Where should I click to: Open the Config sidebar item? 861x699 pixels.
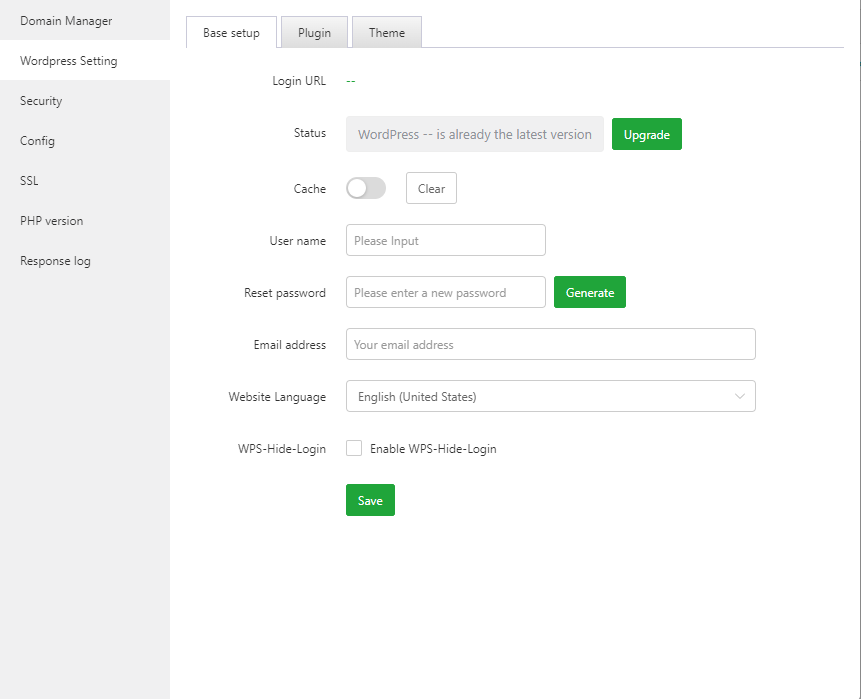[37, 141]
